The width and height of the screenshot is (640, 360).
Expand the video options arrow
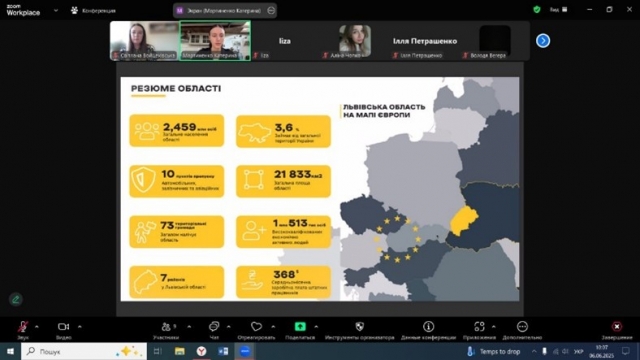point(80,327)
